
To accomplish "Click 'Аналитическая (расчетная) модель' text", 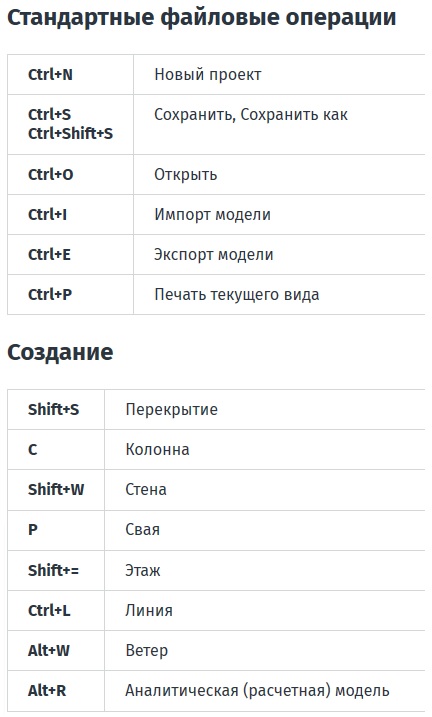I will click(257, 690).
